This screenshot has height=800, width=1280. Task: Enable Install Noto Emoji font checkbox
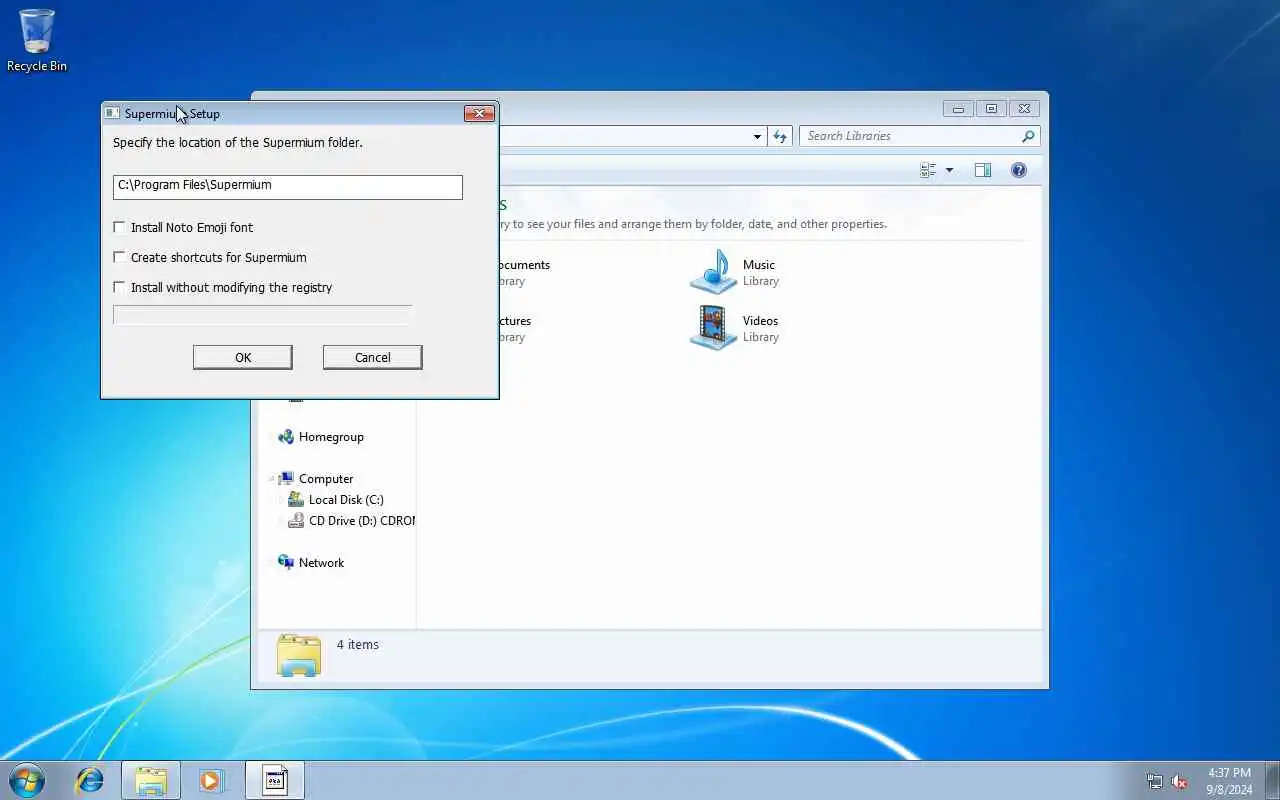coord(120,228)
